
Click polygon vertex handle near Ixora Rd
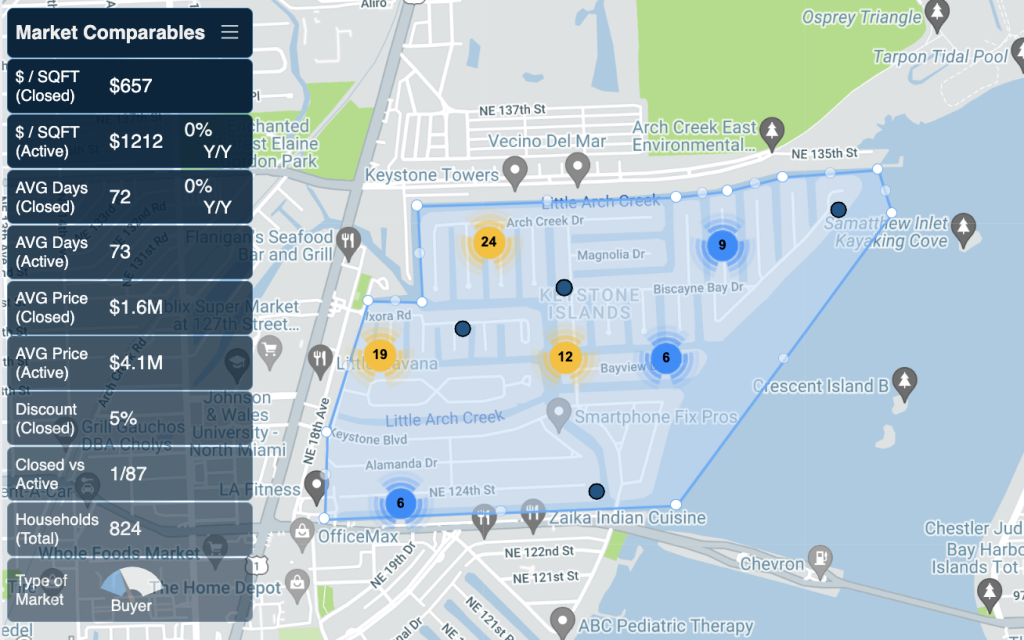(368, 300)
